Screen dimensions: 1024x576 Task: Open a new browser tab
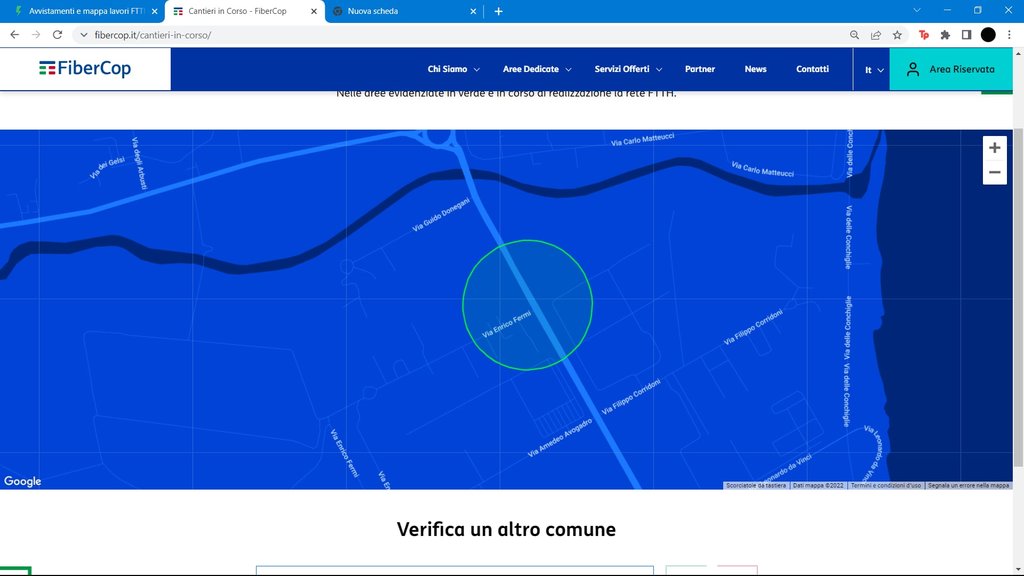click(498, 11)
